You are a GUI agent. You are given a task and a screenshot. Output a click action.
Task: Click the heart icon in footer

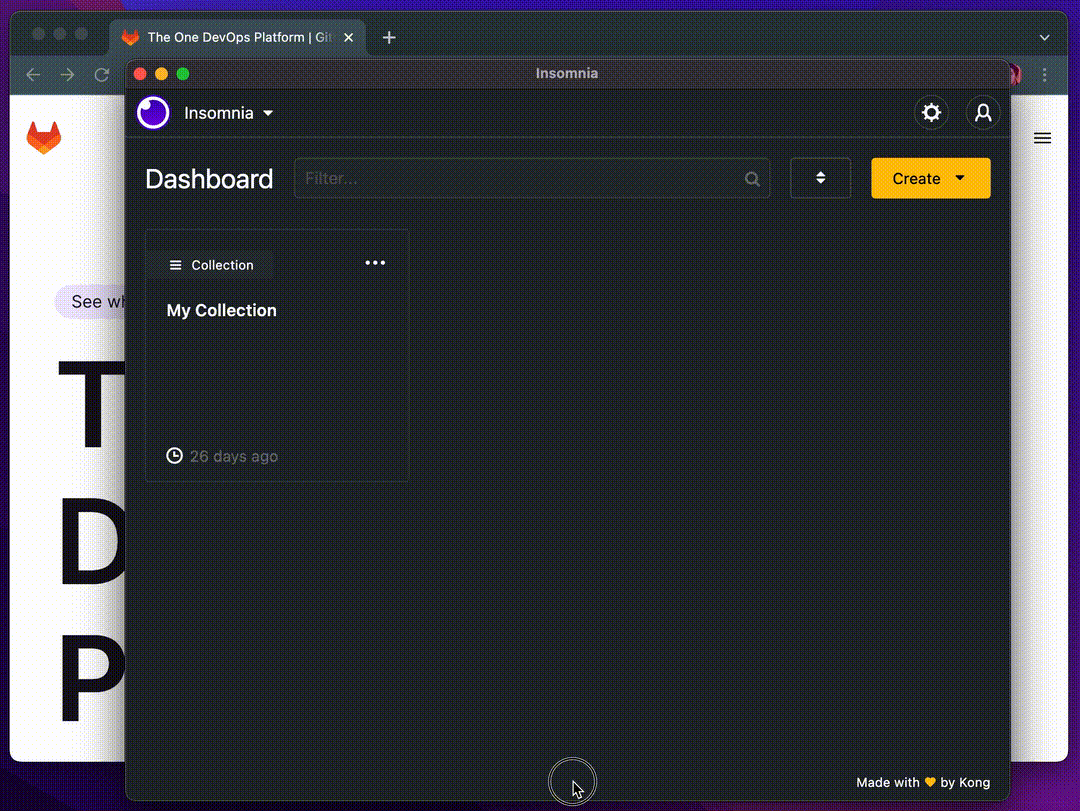pyautogui.click(x=930, y=782)
